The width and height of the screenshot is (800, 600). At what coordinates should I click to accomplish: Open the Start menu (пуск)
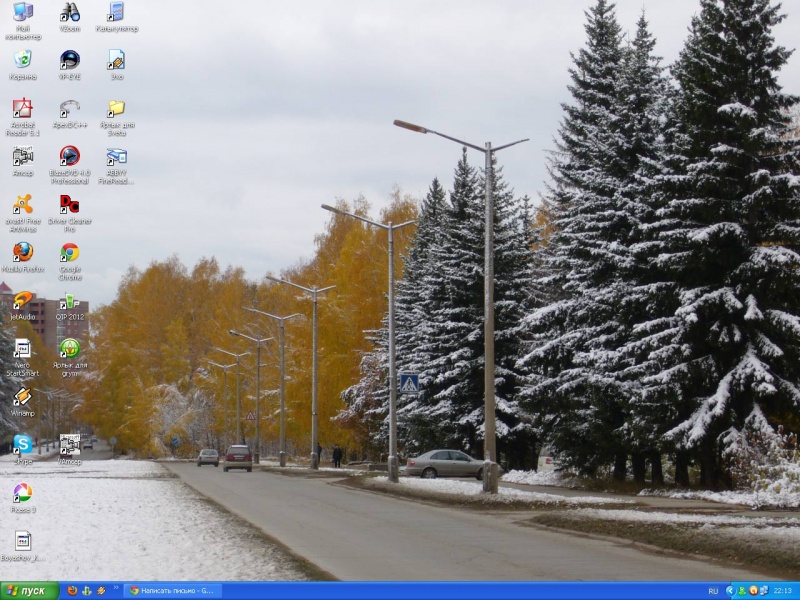tap(30, 591)
